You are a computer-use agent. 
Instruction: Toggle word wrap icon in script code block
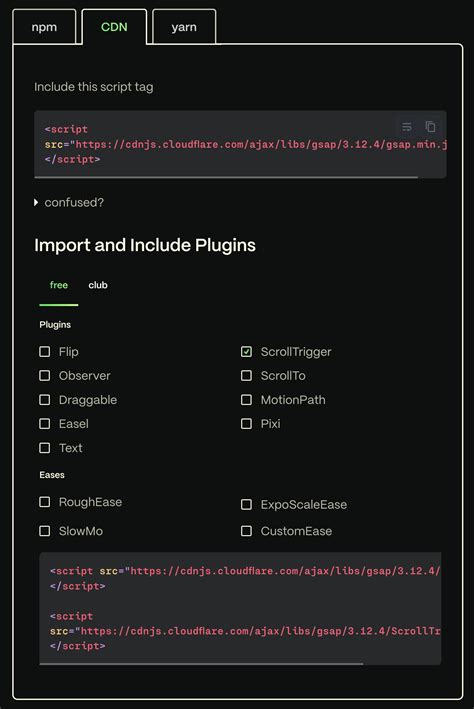(x=407, y=127)
